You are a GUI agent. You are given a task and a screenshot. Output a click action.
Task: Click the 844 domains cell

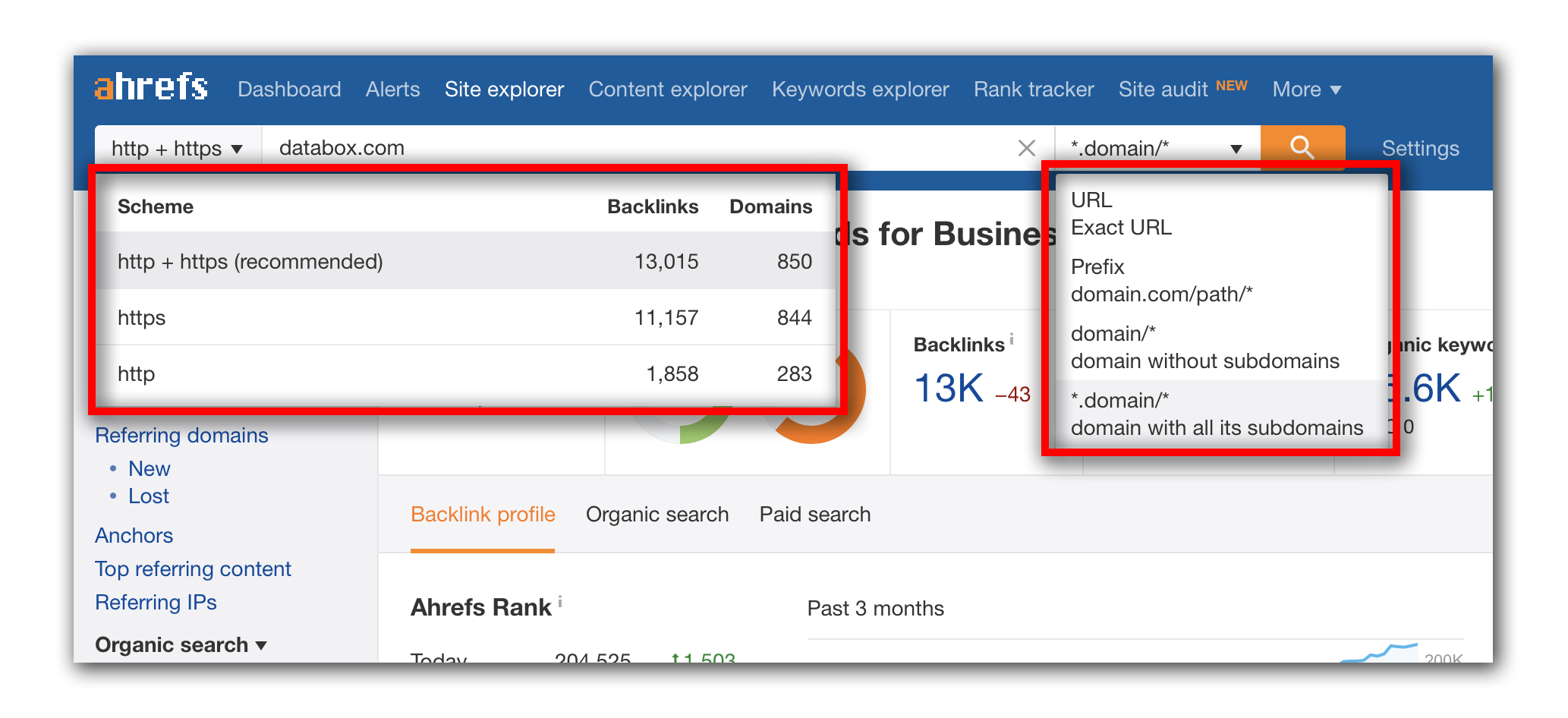794,317
